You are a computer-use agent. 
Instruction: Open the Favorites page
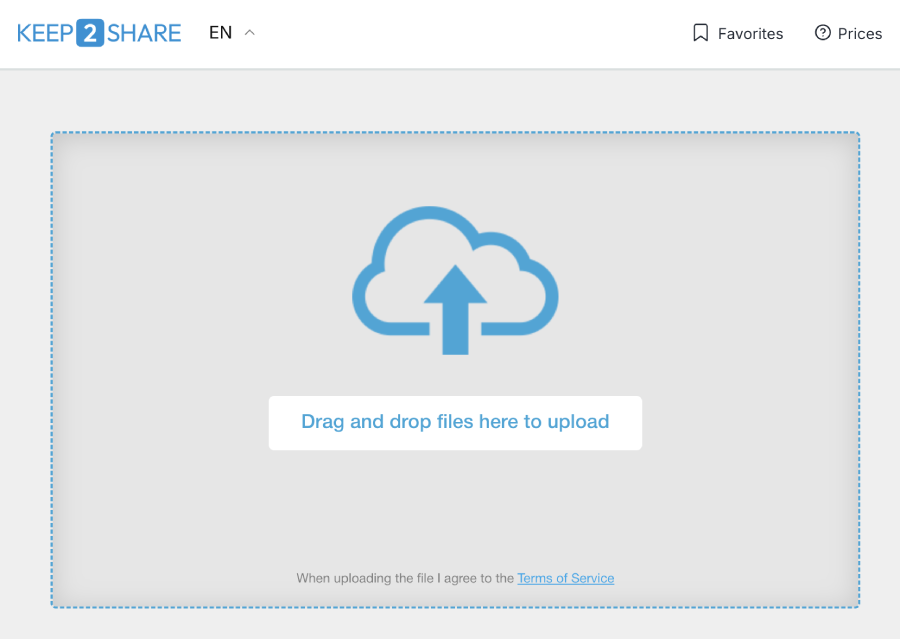click(x=750, y=34)
